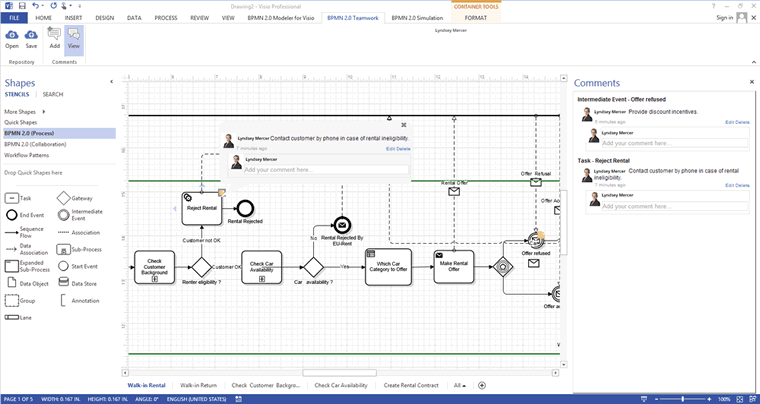Open the All pages dropdown
The height and width of the screenshot is (404, 760).
tap(459, 386)
